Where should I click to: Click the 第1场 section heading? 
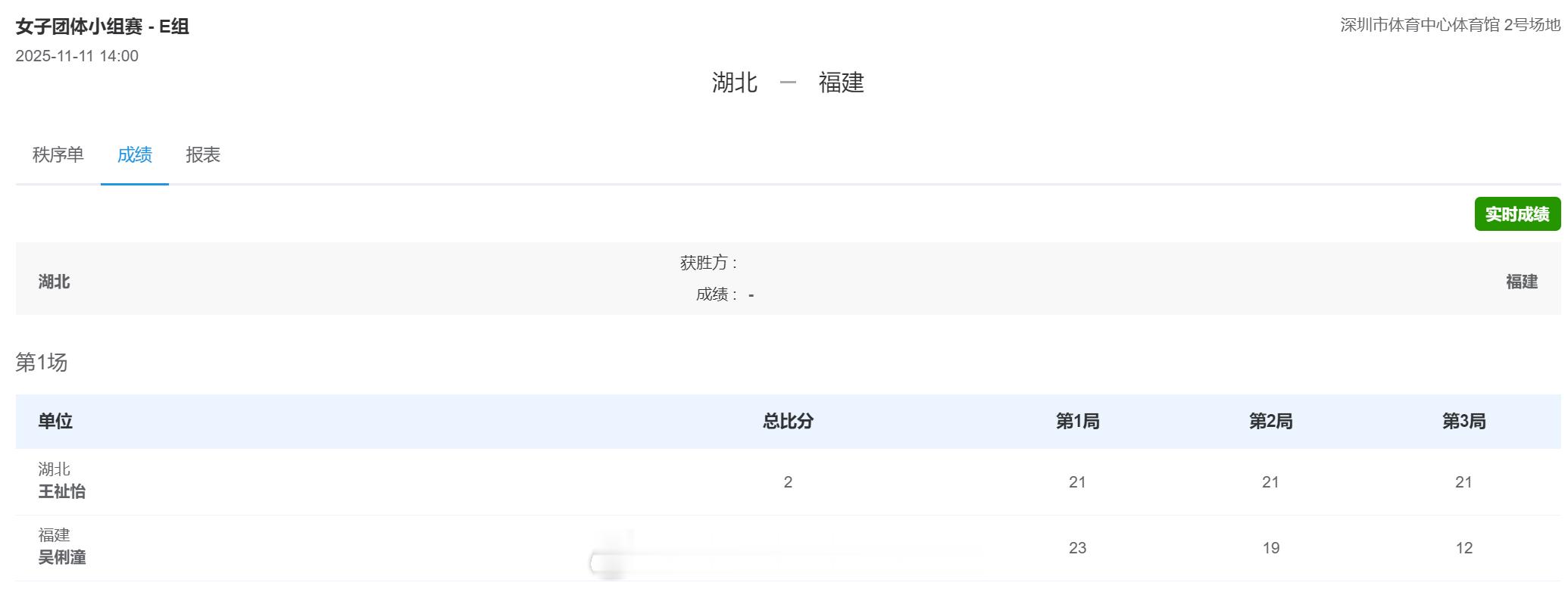(x=41, y=363)
